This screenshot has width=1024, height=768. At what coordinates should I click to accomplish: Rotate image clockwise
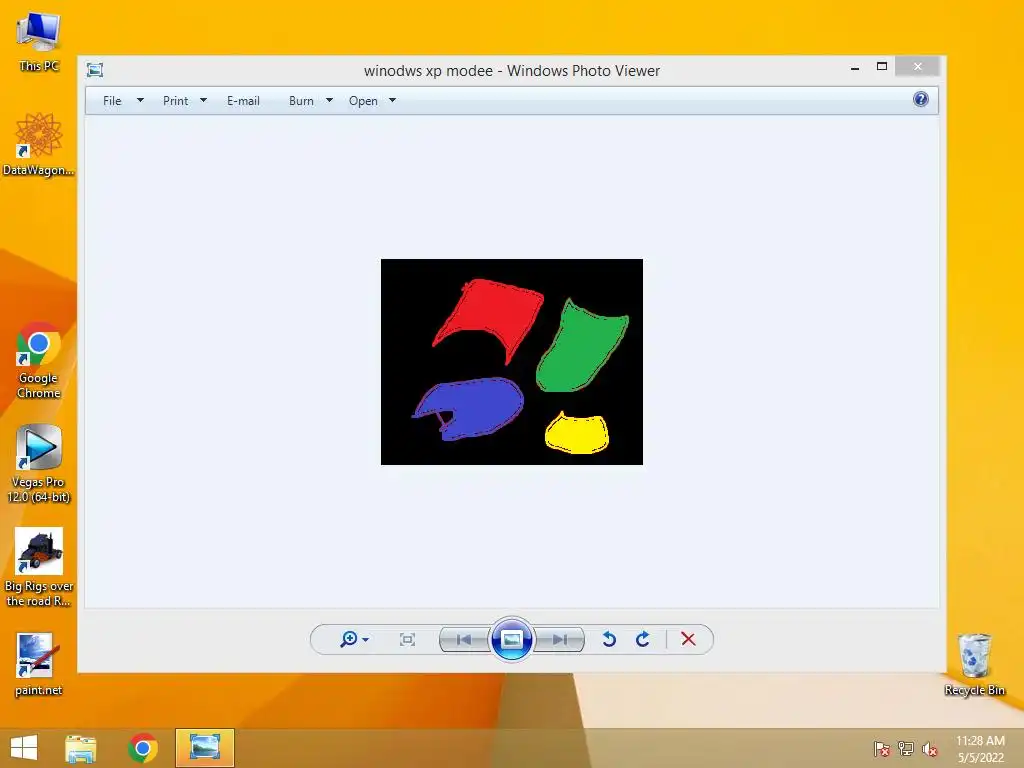coord(643,639)
